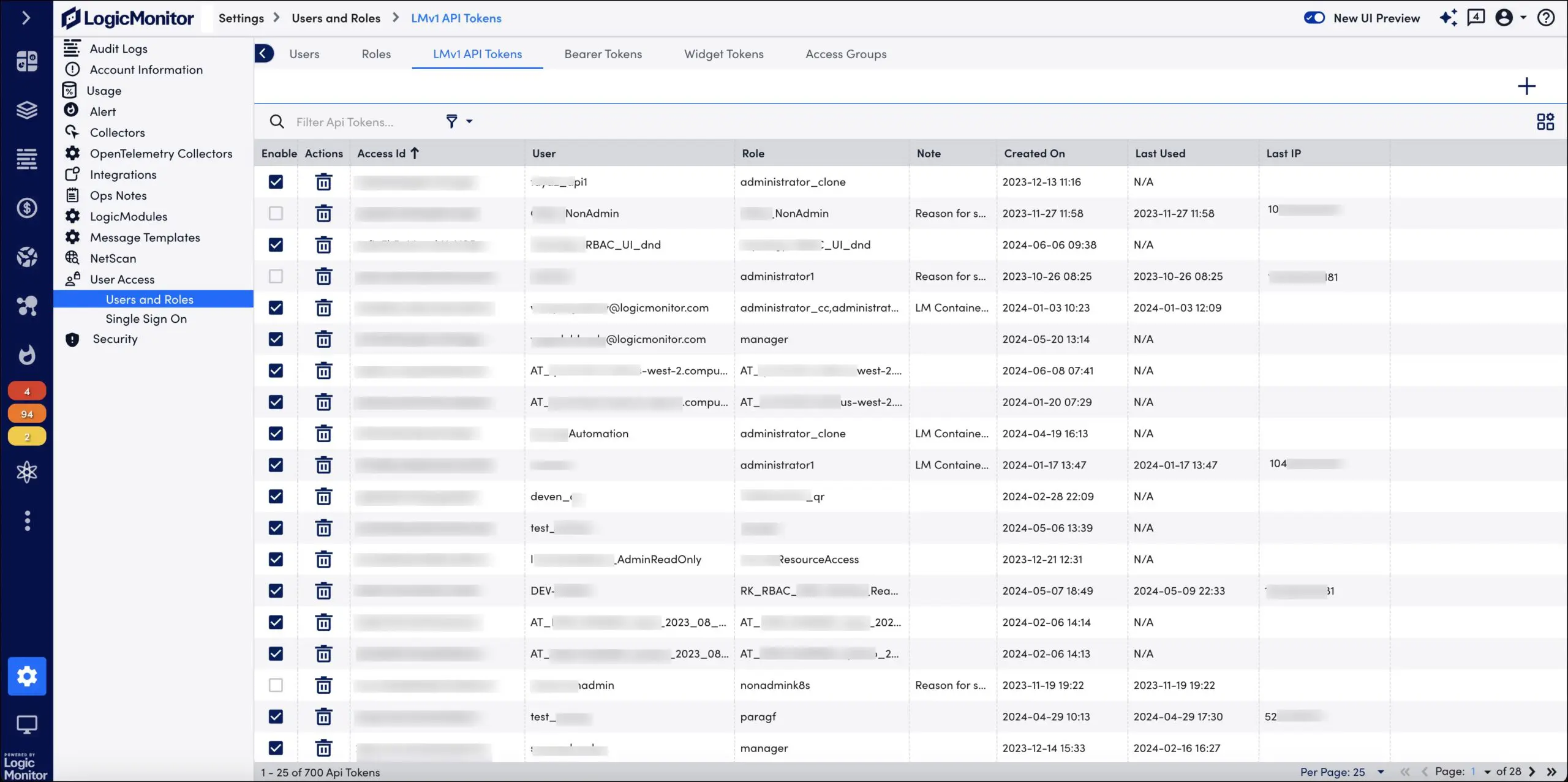Click the red alert badge showing 4
This screenshot has width=1568, height=782.
26,391
